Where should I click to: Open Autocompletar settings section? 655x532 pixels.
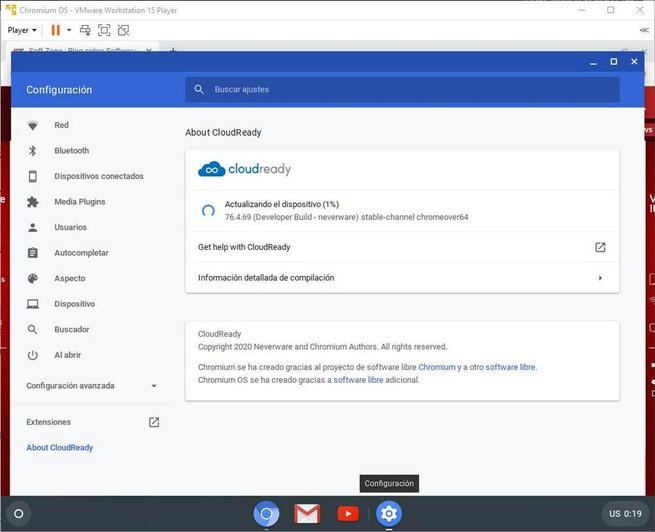(81, 253)
